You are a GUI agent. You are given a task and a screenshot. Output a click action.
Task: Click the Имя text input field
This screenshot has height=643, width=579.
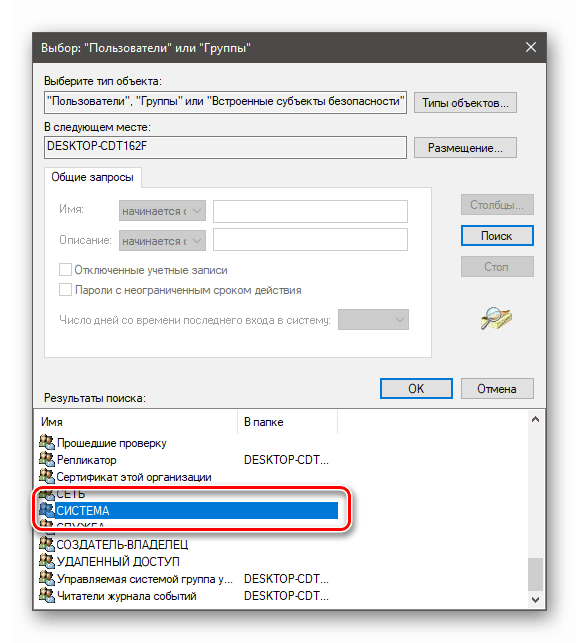[310, 211]
